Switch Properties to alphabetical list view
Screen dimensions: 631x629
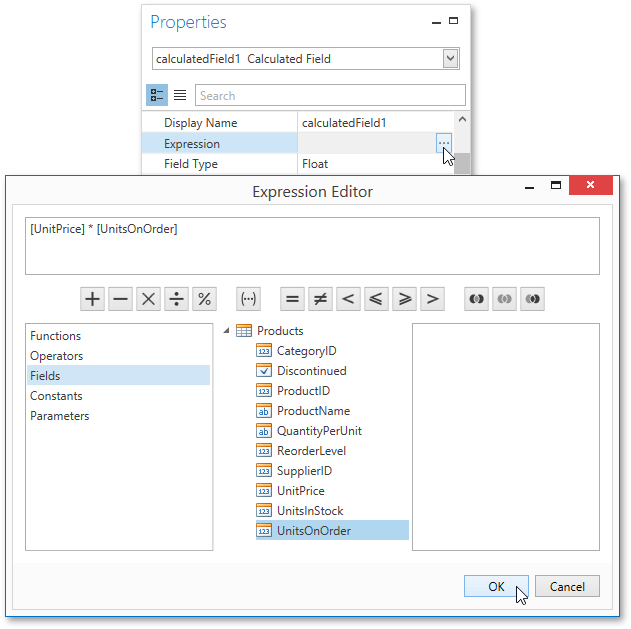tap(180, 95)
